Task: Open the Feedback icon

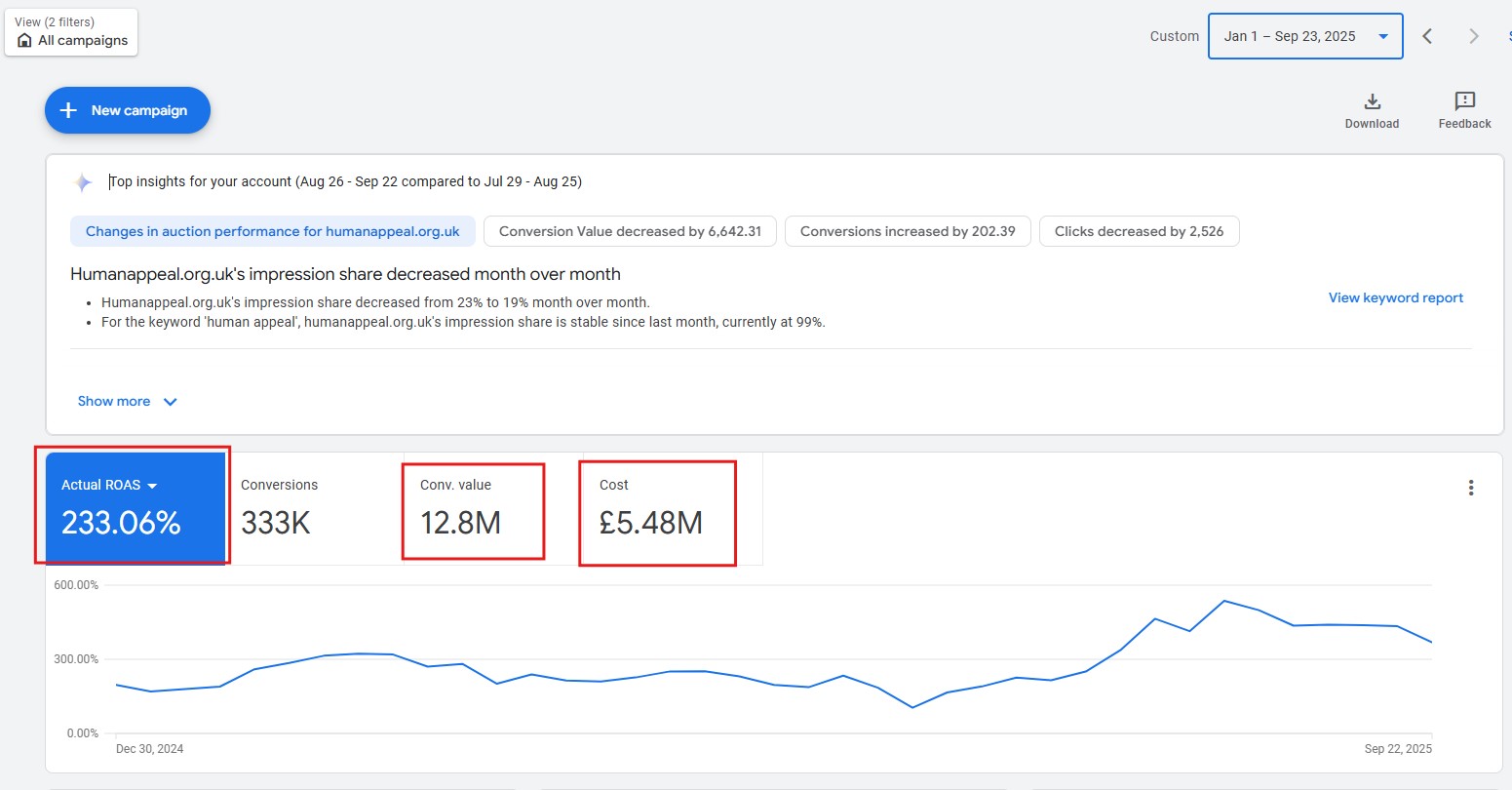Action: coord(1464,101)
